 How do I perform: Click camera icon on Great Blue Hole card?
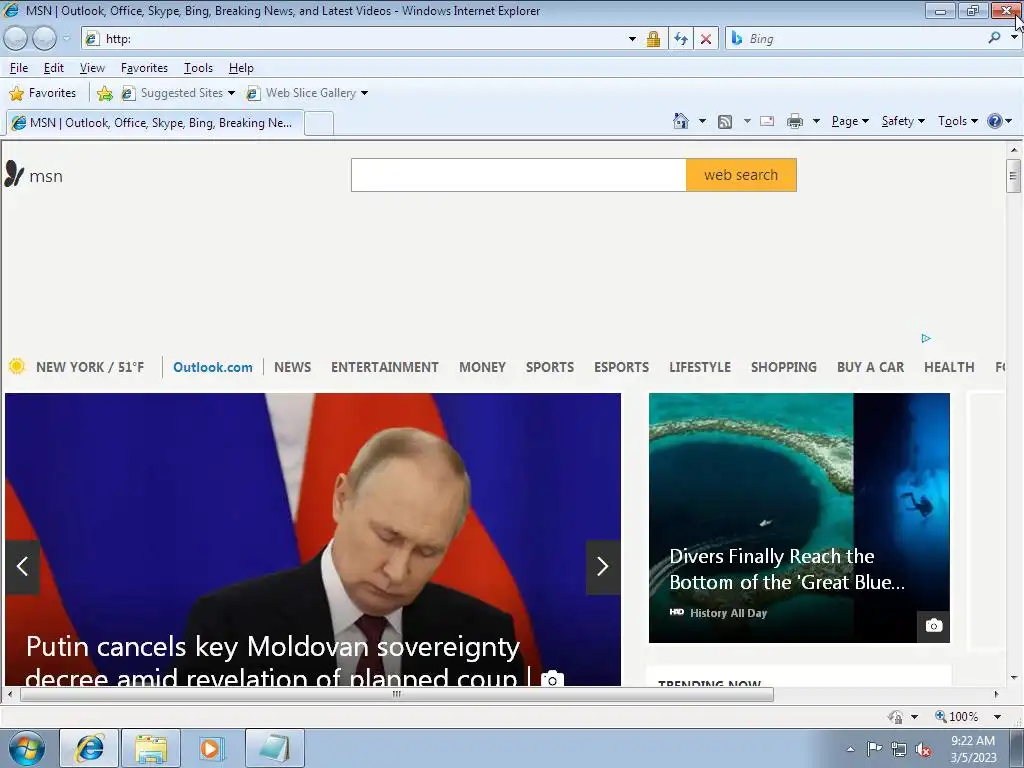pyautogui.click(x=934, y=626)
